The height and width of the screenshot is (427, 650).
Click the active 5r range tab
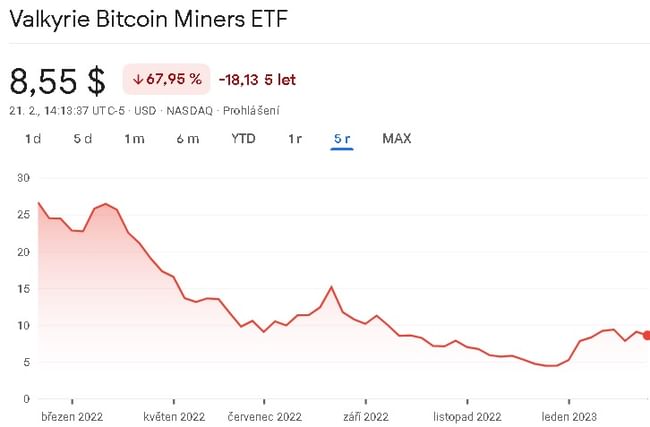click(342, 139)
